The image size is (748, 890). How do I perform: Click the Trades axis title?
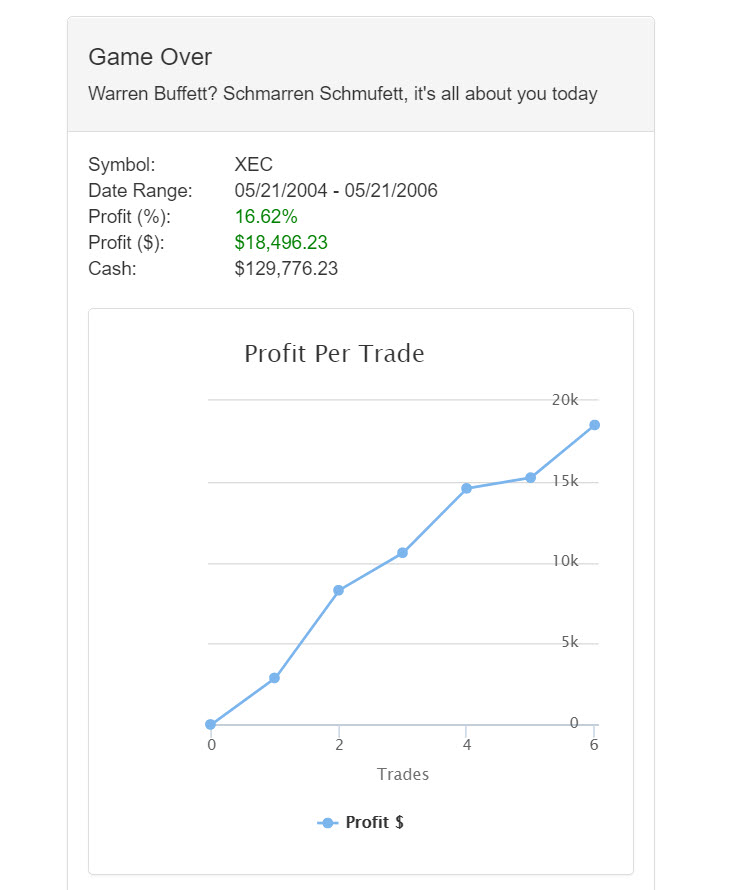pos(403,774)
